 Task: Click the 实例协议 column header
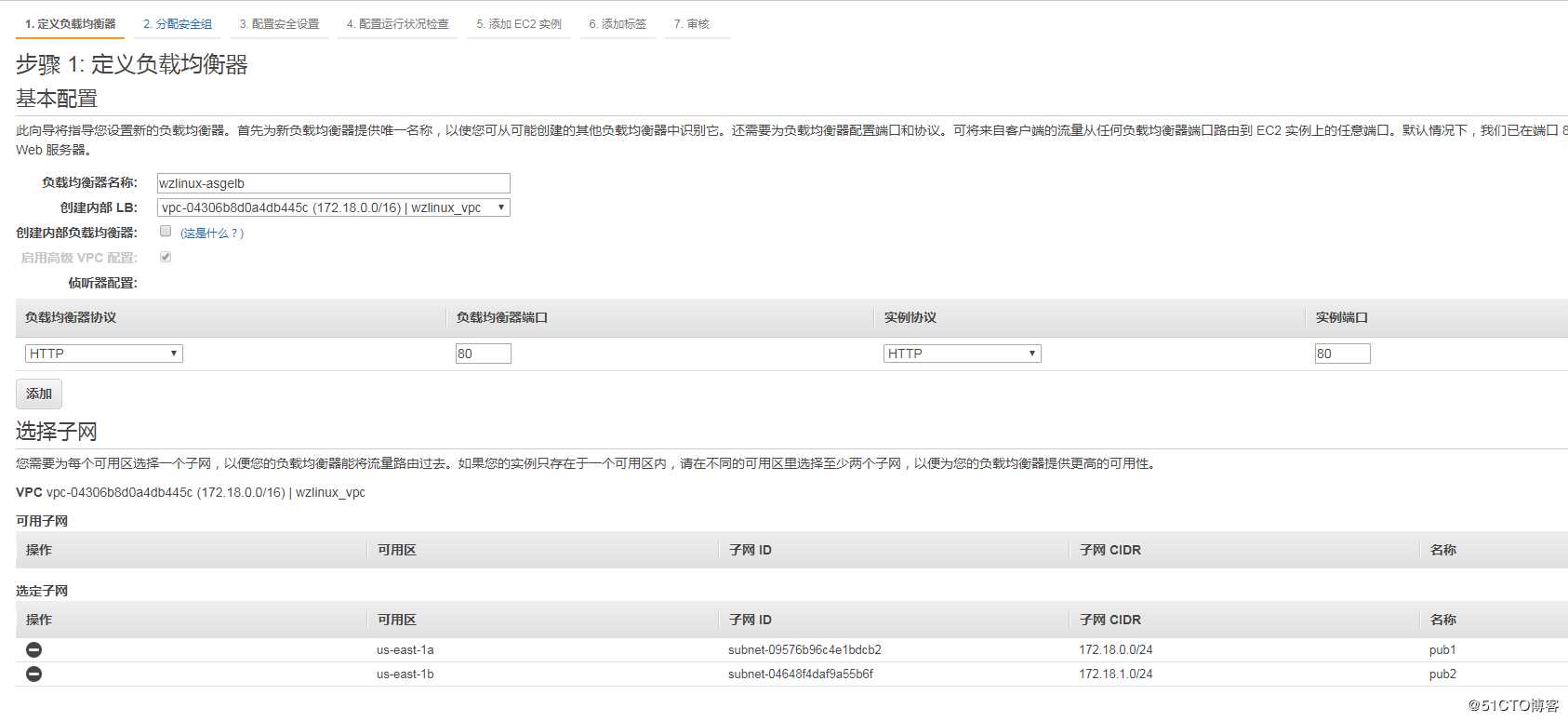pos(910,317)
